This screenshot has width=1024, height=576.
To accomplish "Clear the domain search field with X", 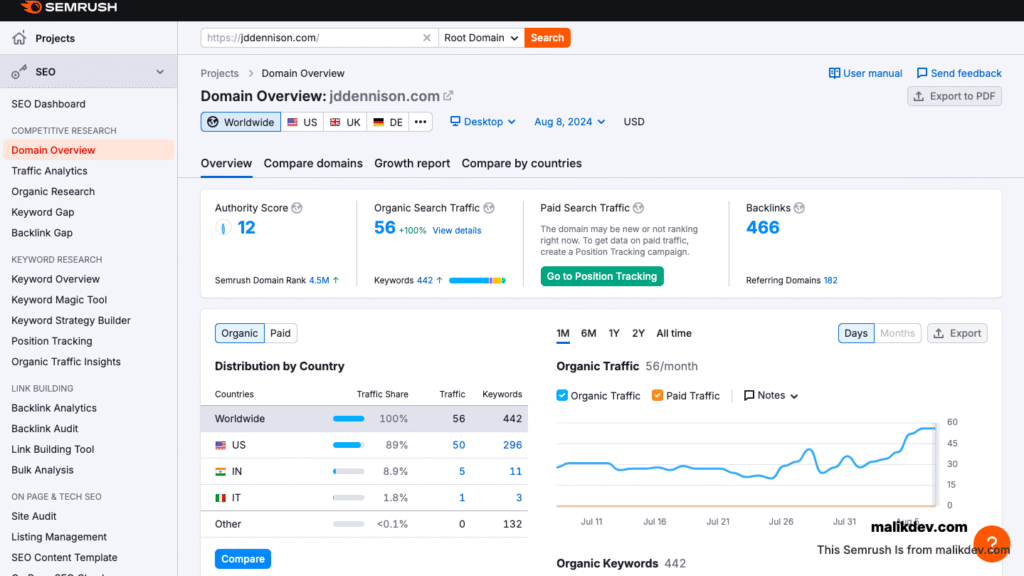I will [427, 38].
